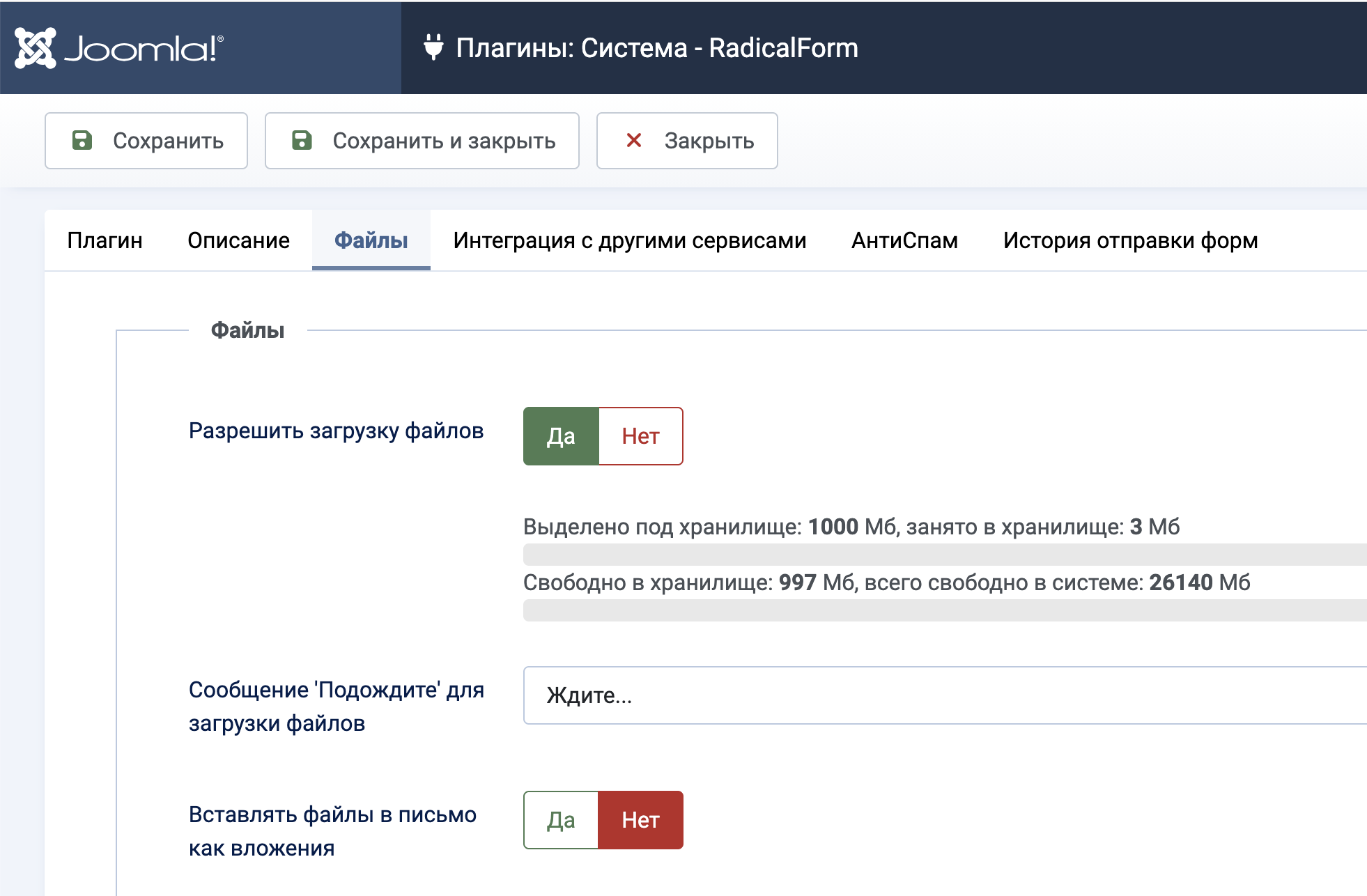Open Интеграция с другими сервисами tab
The height and width of the screenshot is (896, 1367).
click(x=629, y=240)
